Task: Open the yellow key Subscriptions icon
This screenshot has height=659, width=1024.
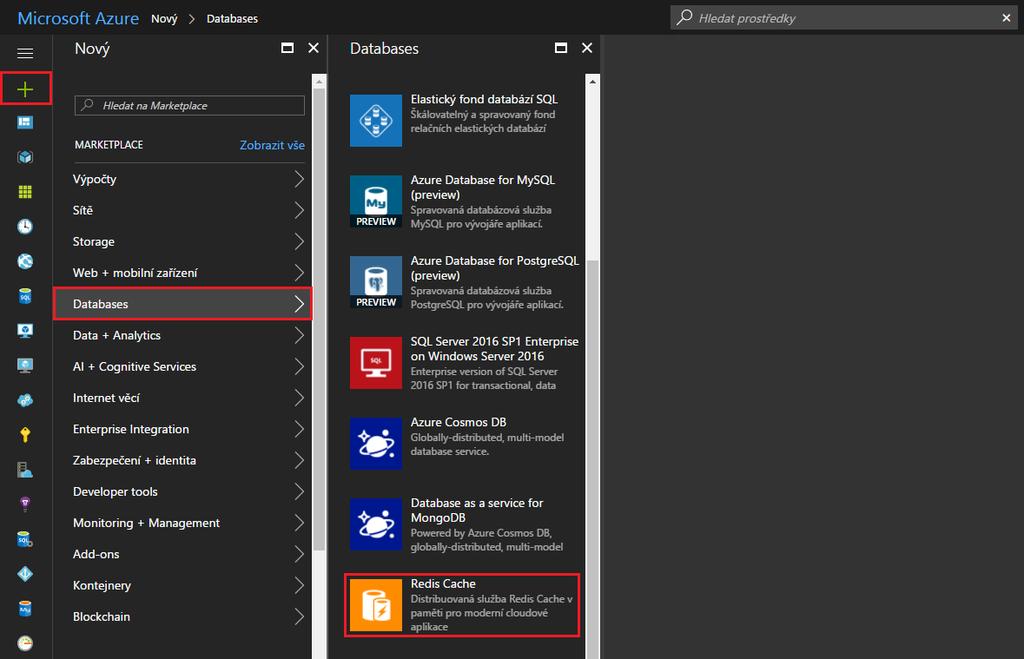Action: [25, 435]
